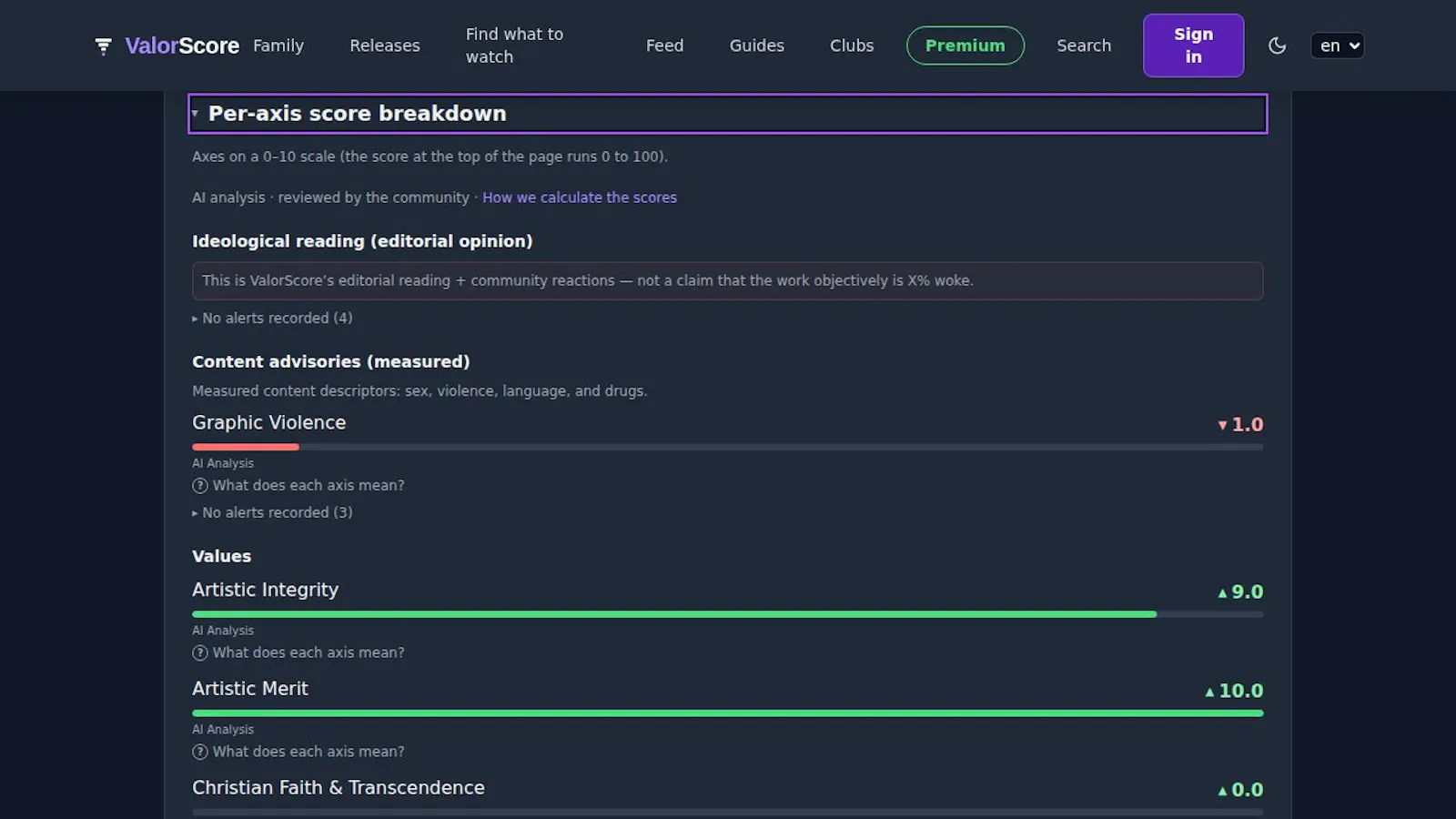Click AI Analysis label under Graphic Violence
This screenshot has width=1456, height=819.
click(x=223, y=463)
